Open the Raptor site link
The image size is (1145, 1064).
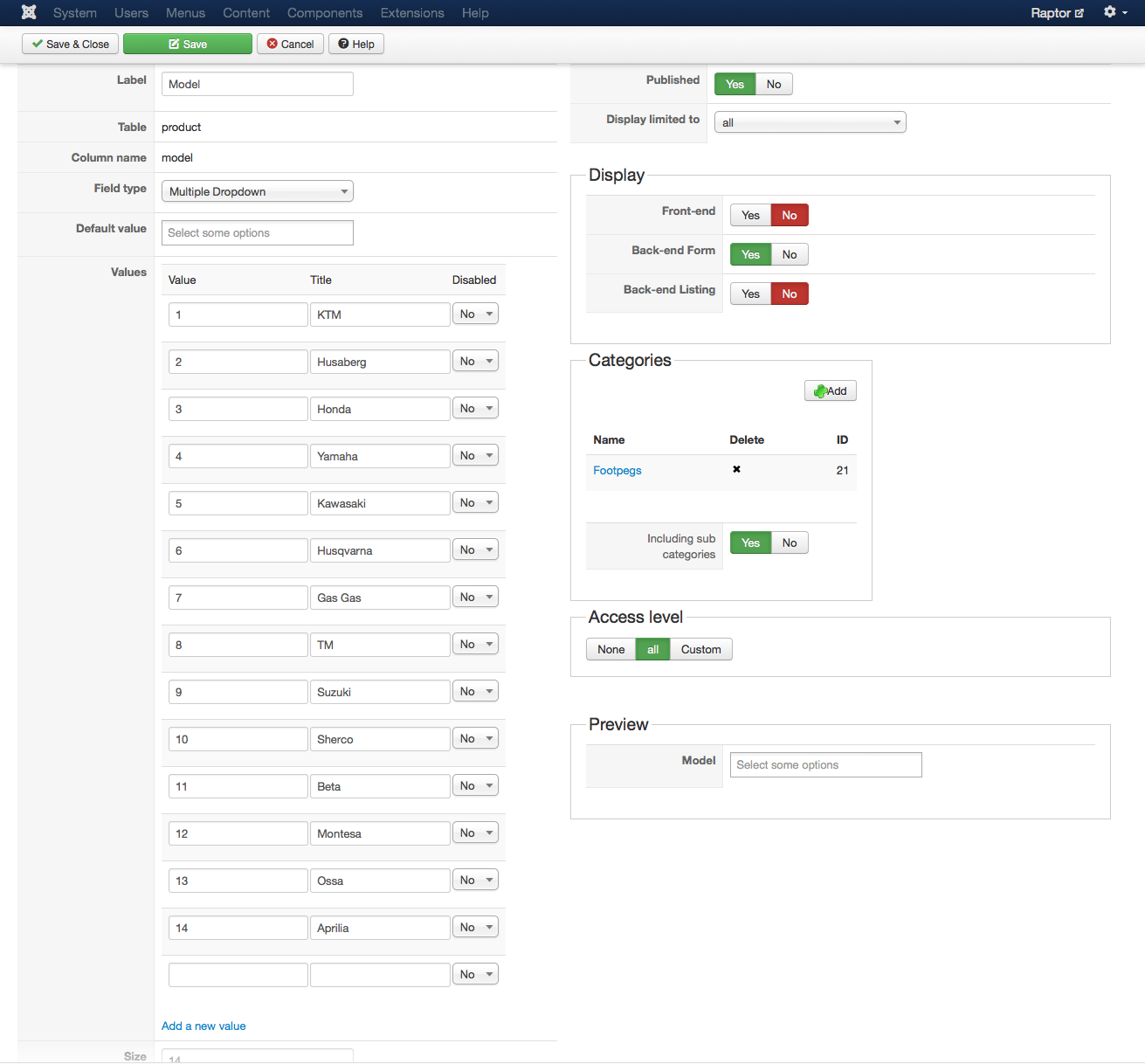point(1057,13)
